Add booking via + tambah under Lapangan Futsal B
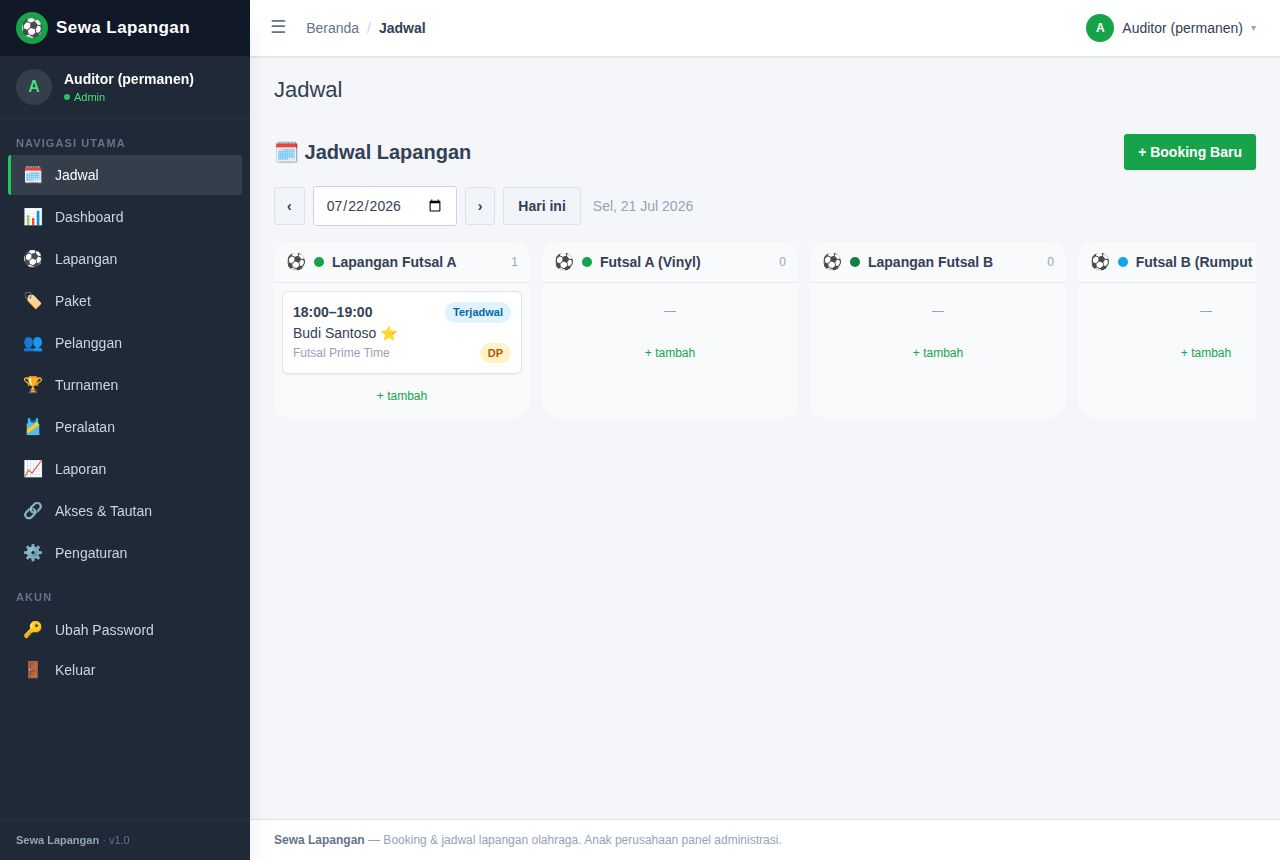Viewport: 1280px width, 860px height. 938,353
